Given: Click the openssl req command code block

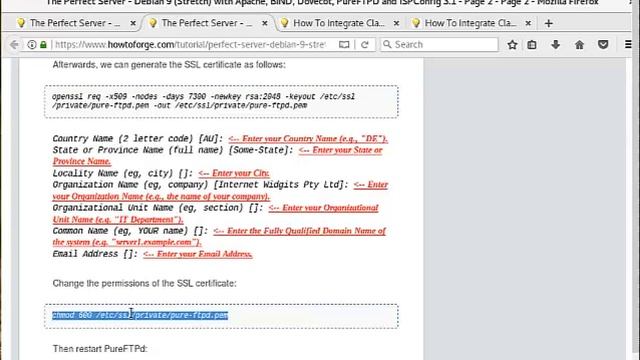Looking at the screenshot, I should coord(221,102).
